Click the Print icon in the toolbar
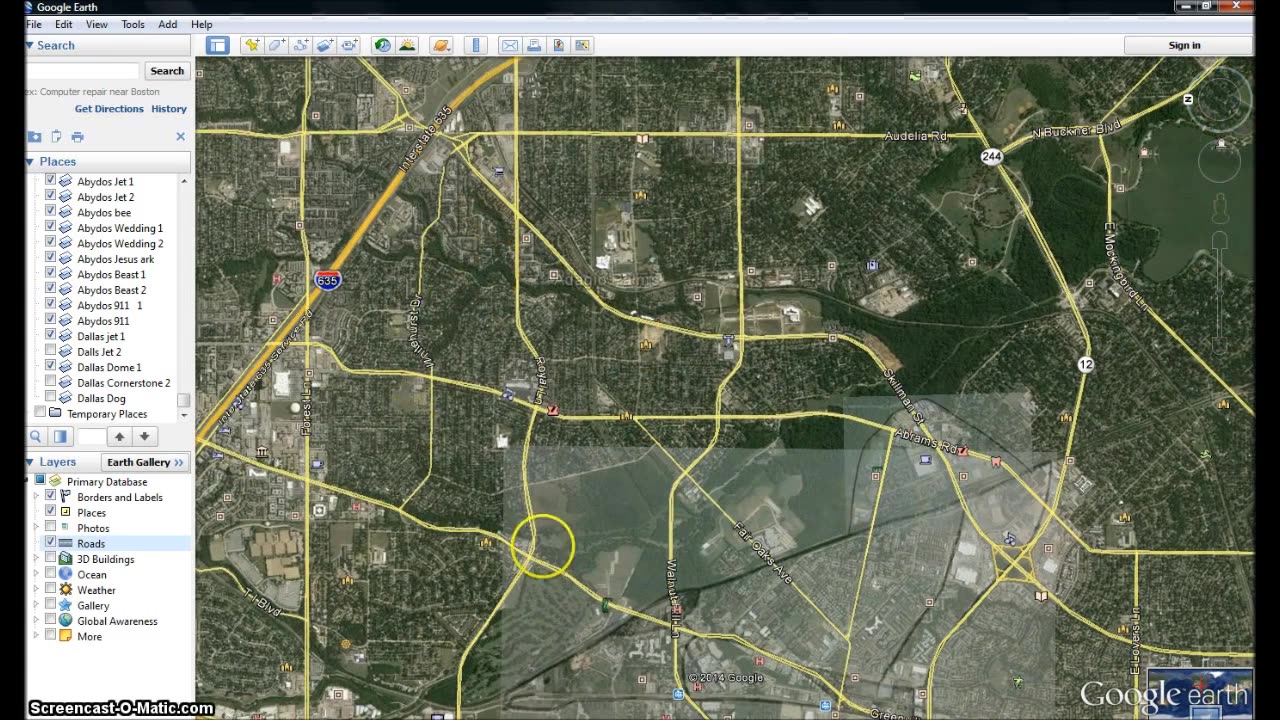The width and height of the screenshot is (1280, 720). point(534,45)
